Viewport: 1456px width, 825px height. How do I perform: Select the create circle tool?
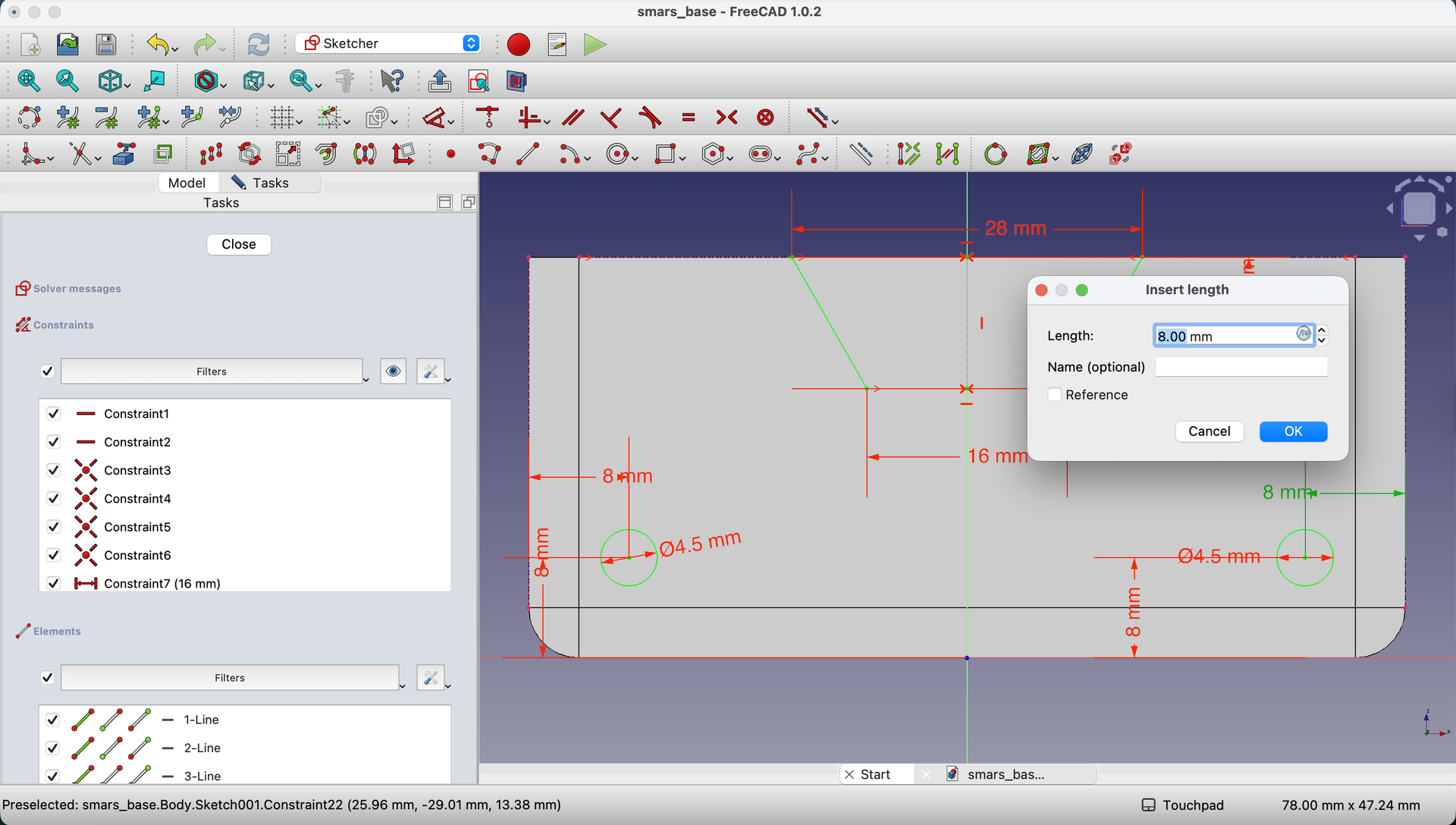617,155
